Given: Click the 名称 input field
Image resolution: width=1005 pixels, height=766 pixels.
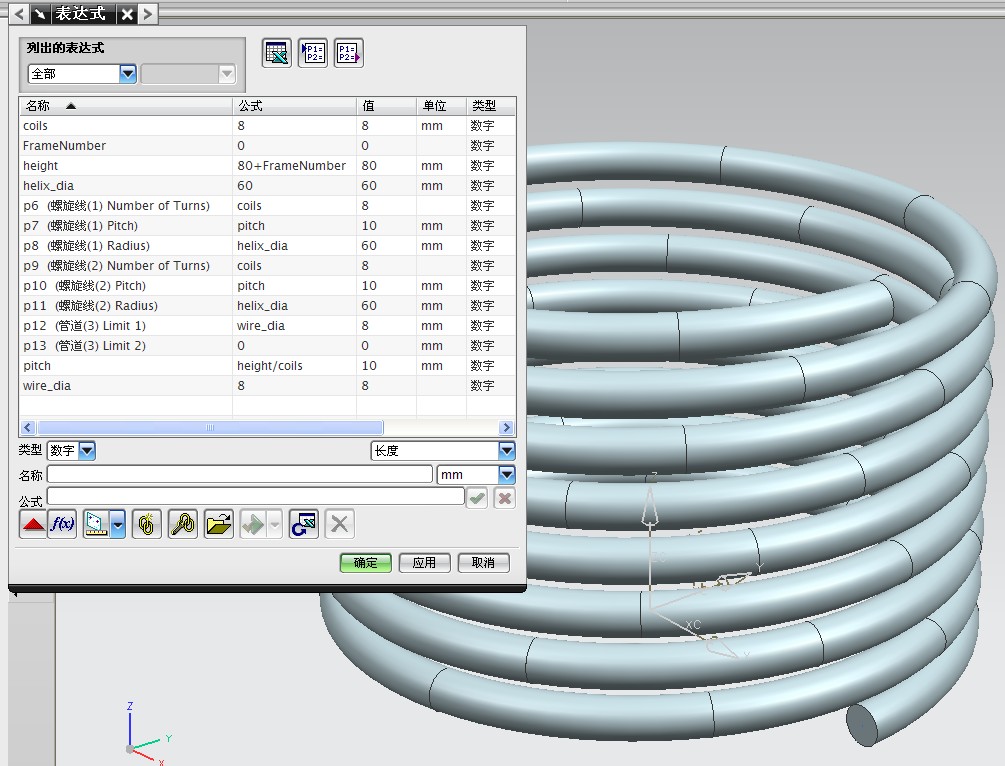Looking at the screenshot, I should (x=240, y=474).
